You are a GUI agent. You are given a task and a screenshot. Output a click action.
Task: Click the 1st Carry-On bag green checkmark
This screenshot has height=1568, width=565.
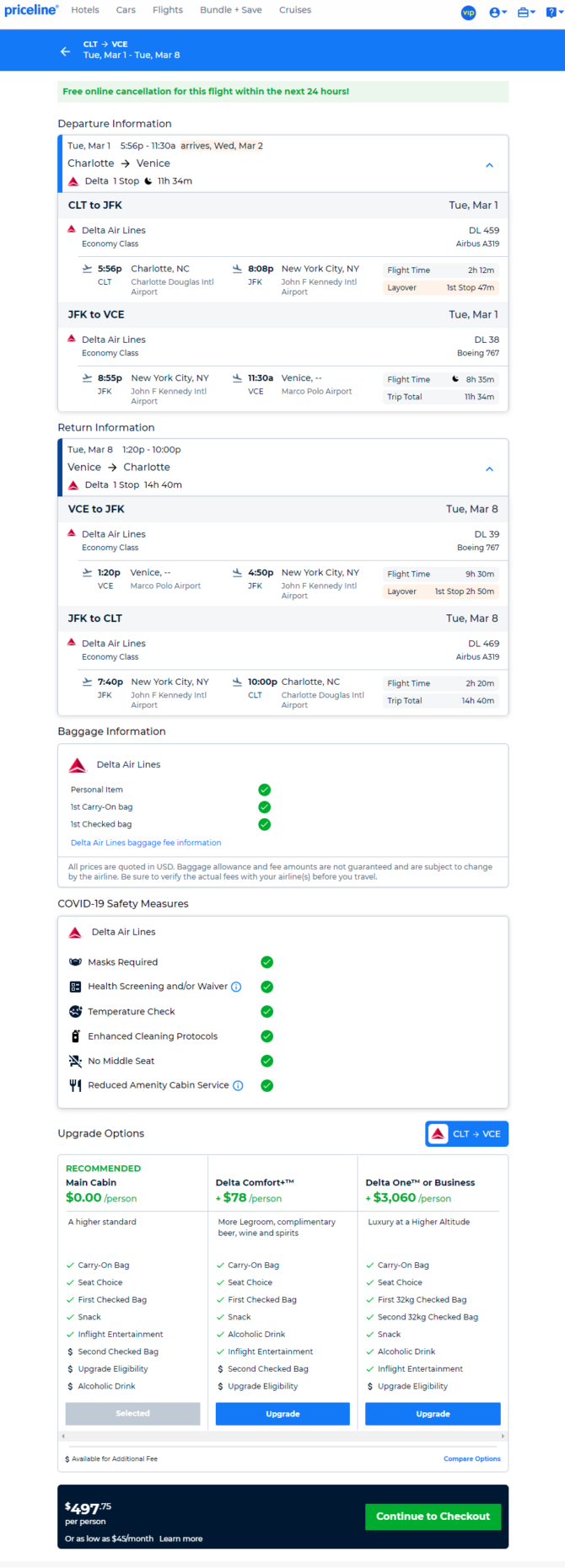(x=264, y=807)
